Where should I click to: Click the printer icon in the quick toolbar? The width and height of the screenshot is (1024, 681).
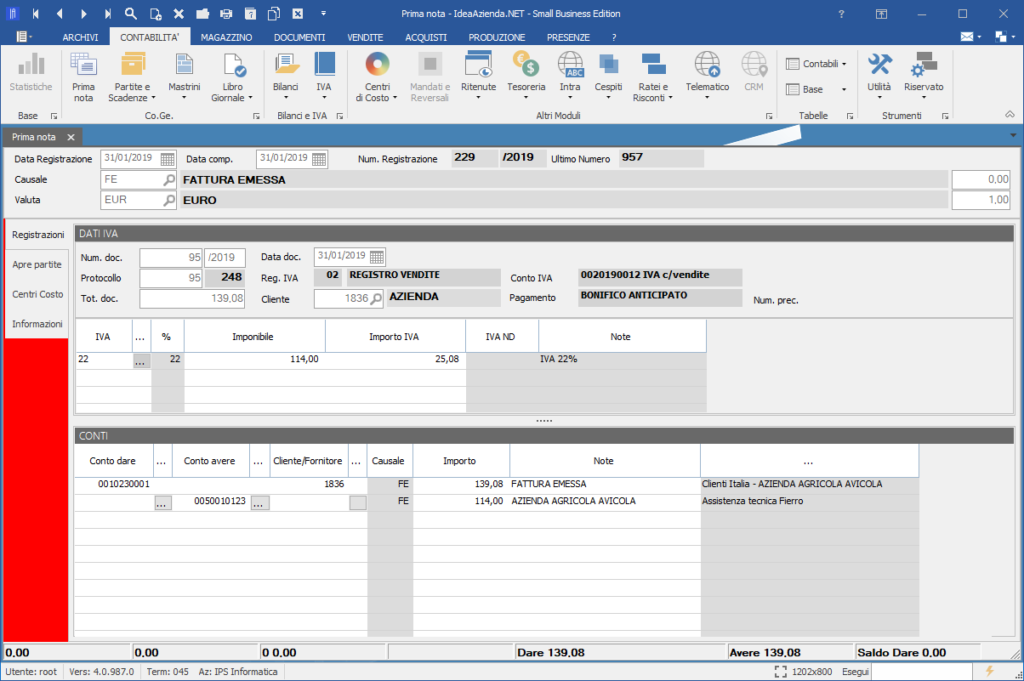pos(226,14)
